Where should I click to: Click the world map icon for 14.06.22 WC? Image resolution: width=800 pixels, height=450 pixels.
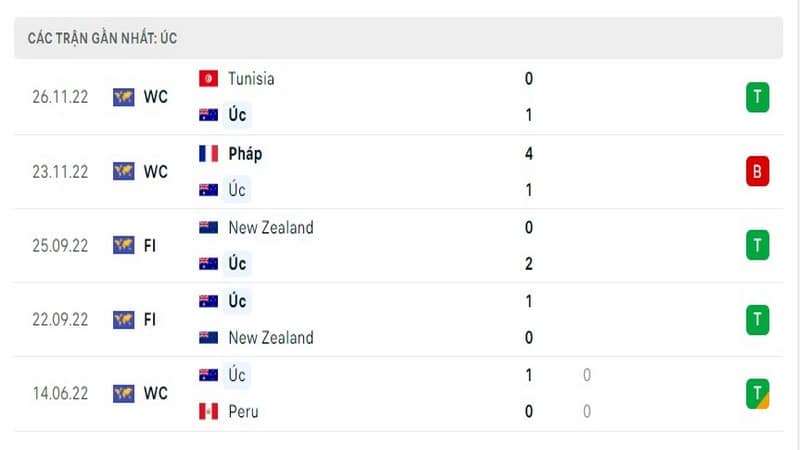click(x=123, y=393)
